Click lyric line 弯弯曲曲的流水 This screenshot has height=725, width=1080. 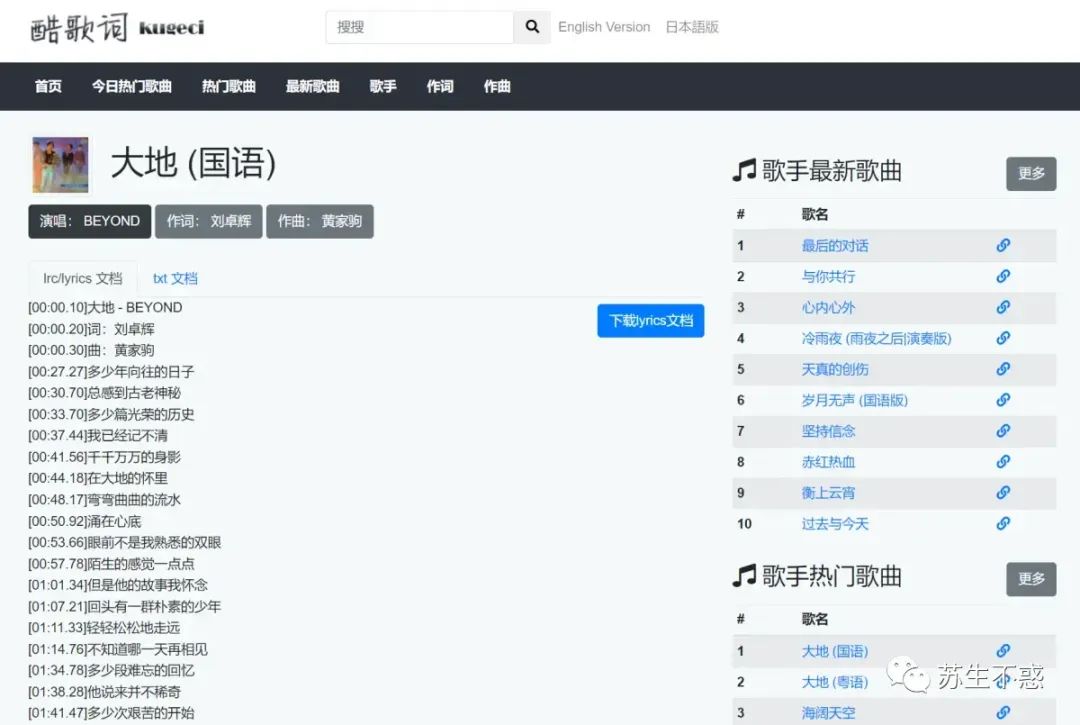tap(105, 500)
